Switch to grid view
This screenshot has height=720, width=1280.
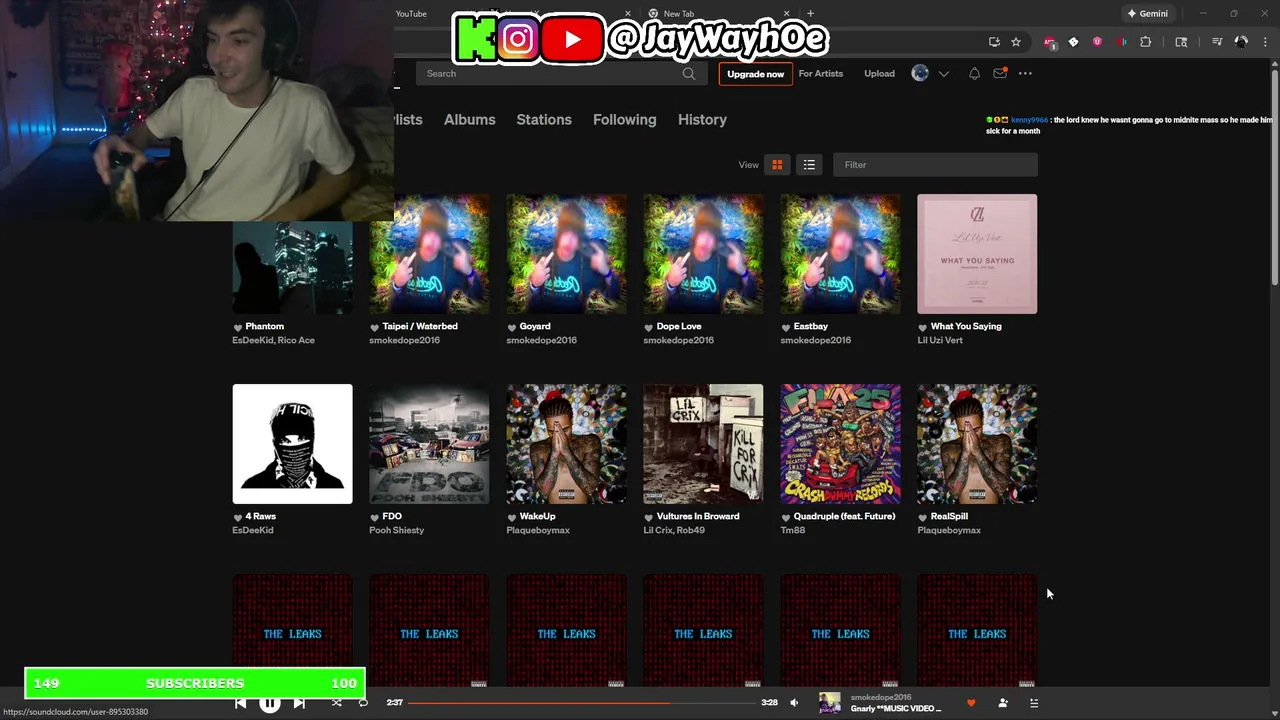point(777,165)
